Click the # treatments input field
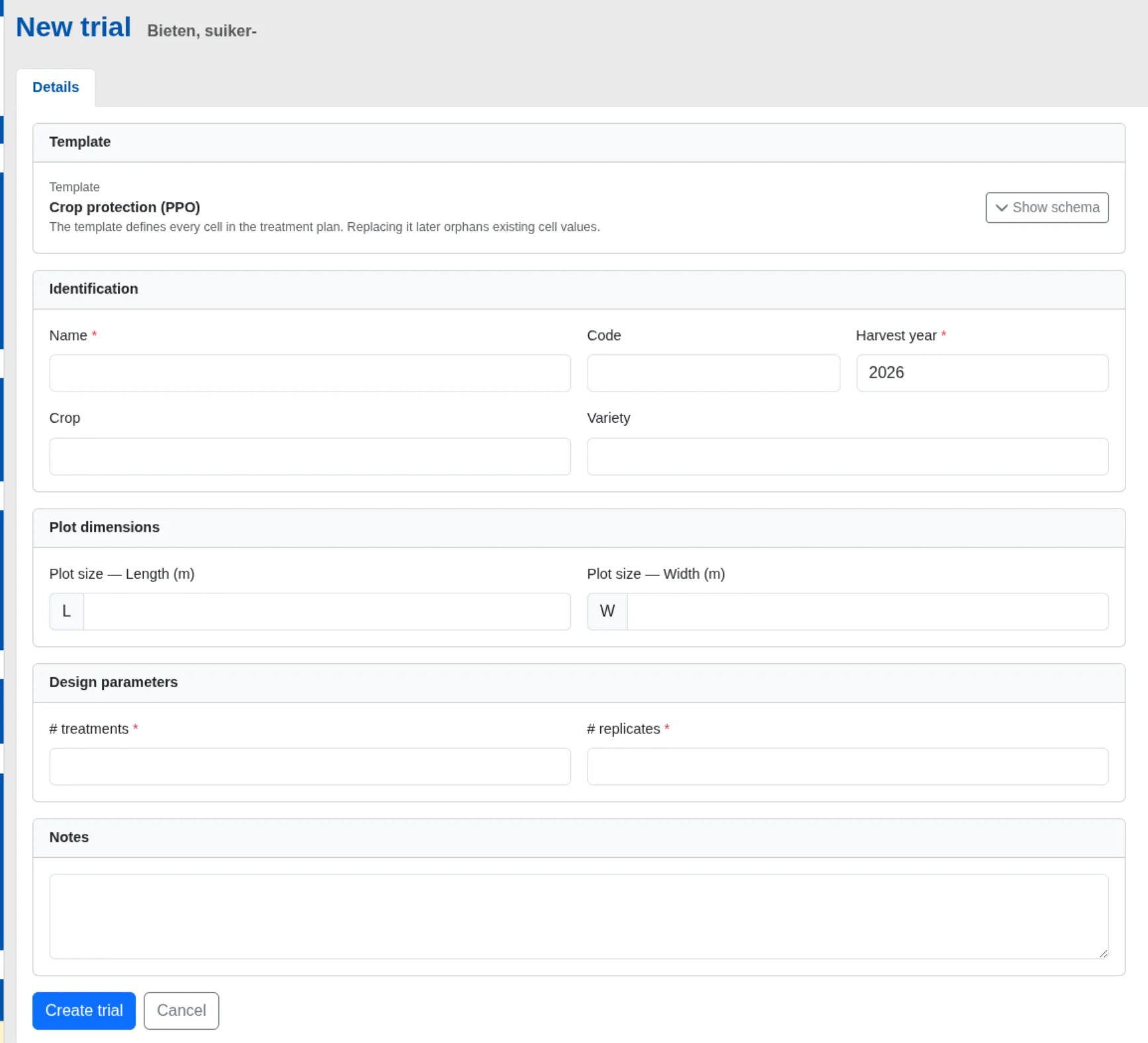 pyautogui.click(x=309, y=766)
